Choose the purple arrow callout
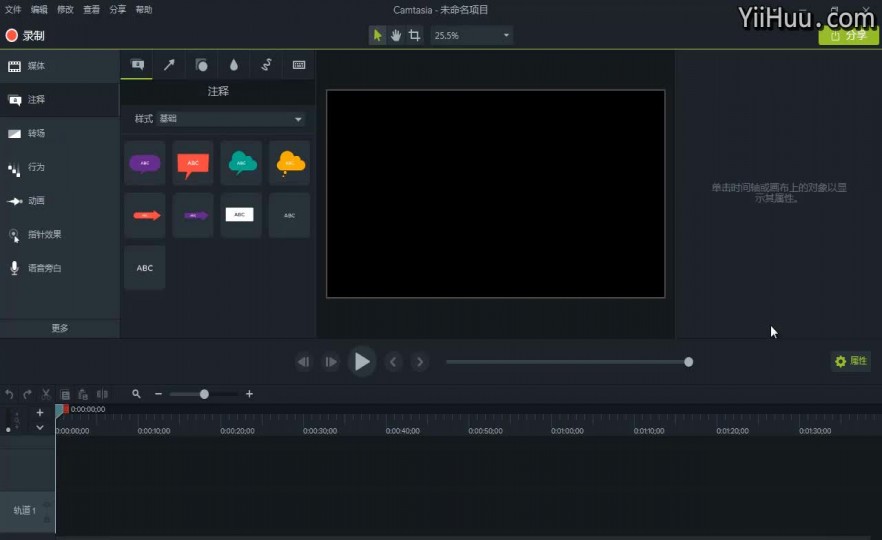This screenshot has width=882, height=540. tap(193, 215)
